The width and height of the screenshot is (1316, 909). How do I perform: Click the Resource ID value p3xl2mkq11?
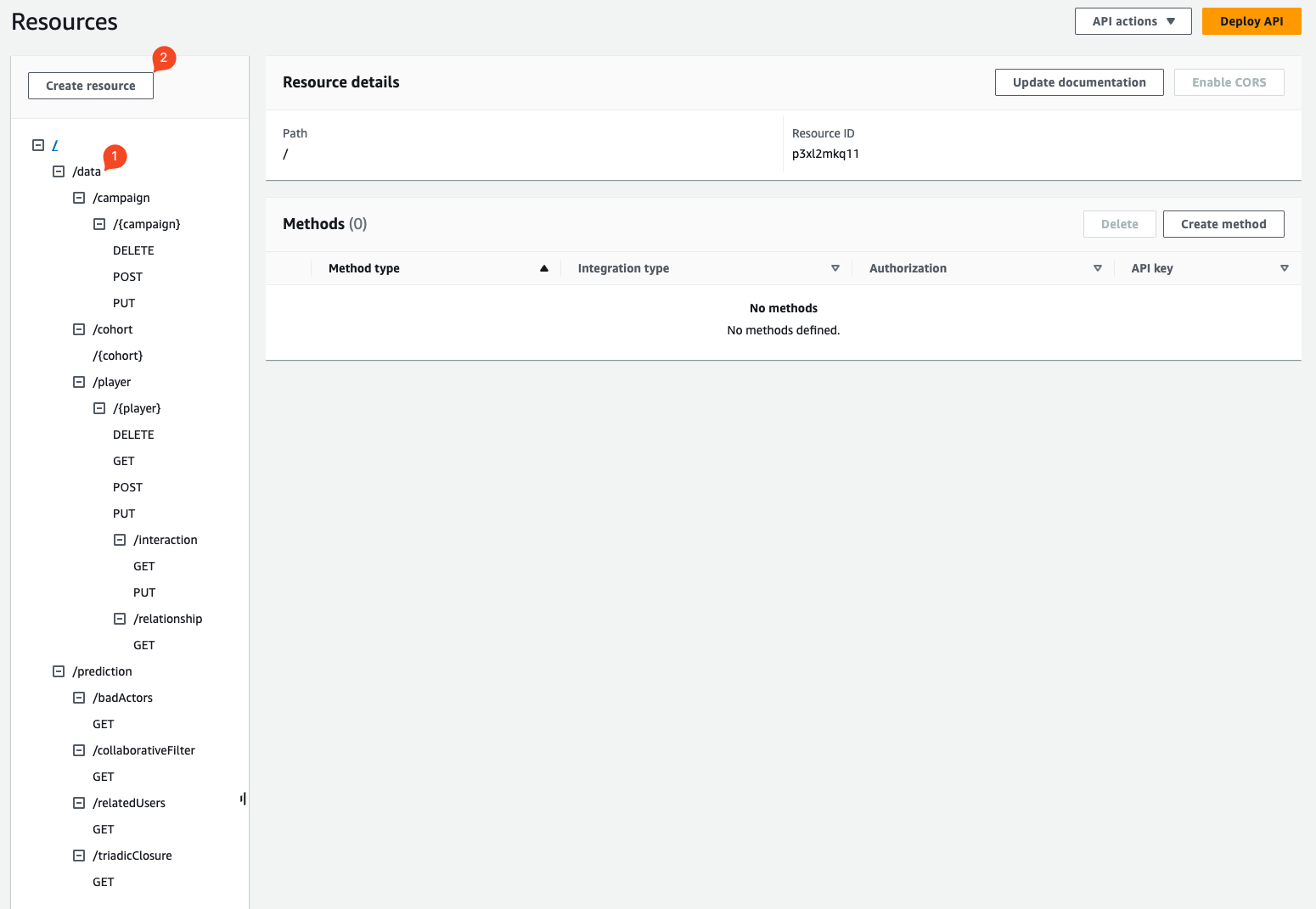pos(825,154)
